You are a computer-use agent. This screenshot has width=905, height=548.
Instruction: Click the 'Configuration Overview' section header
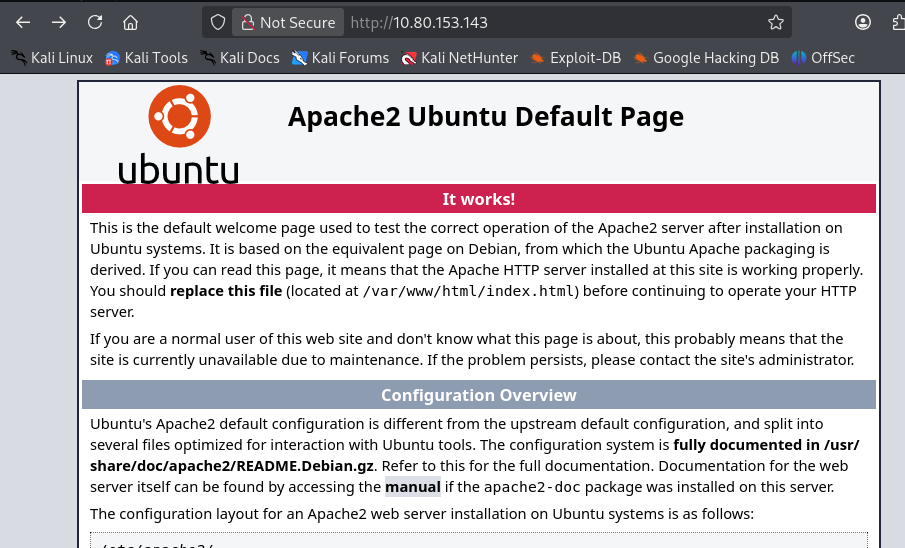coord(478,395)
